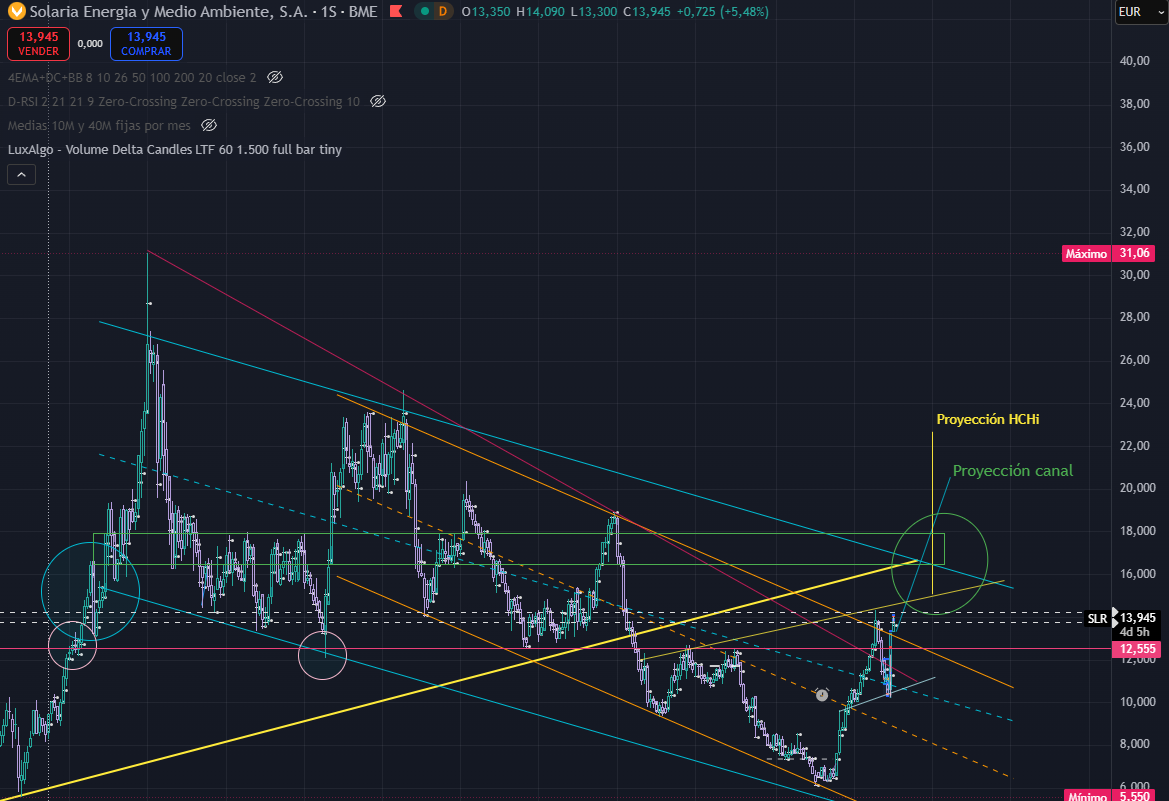Click the closing price C13,945 value
1169x801 pixels.
[647, 12]
